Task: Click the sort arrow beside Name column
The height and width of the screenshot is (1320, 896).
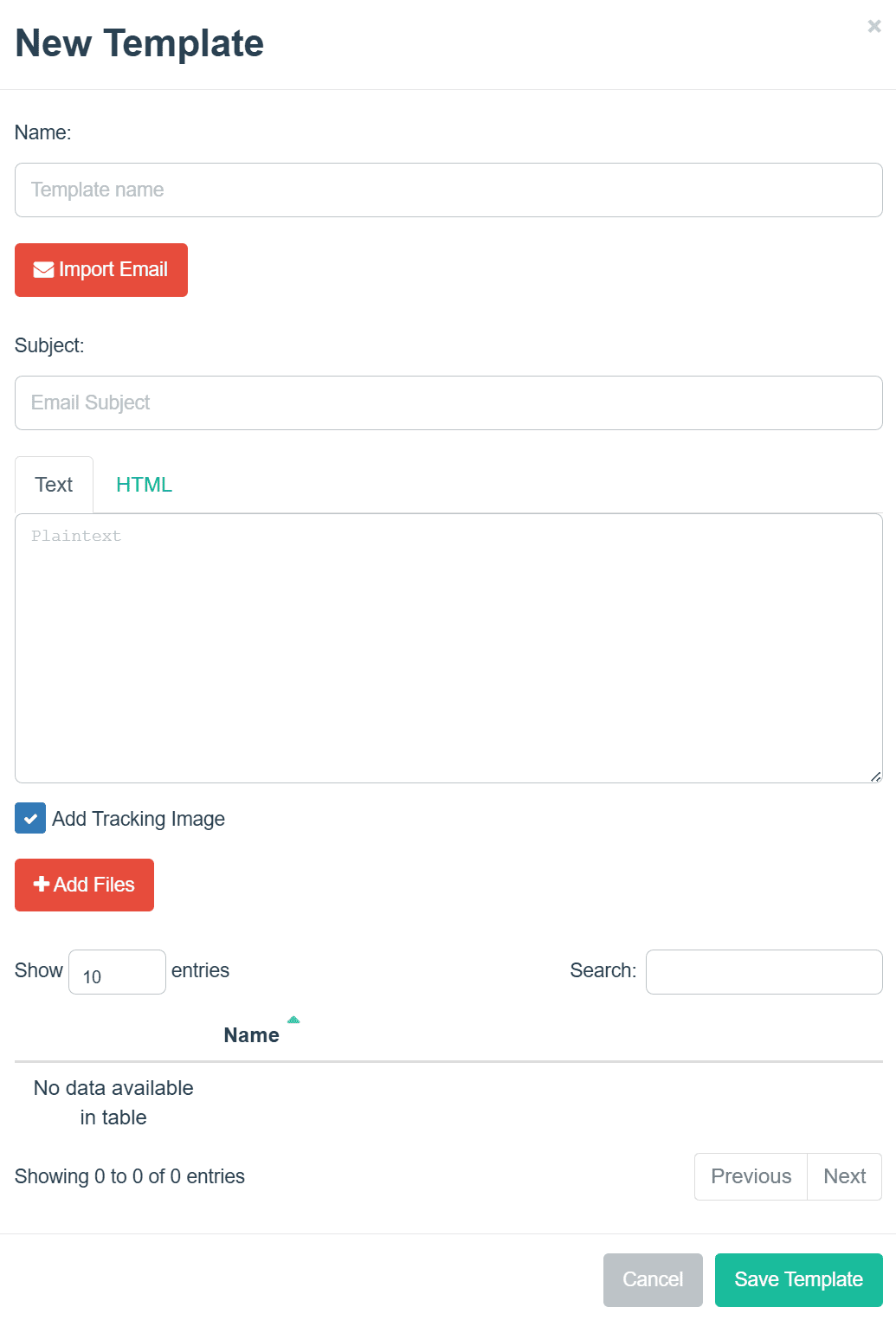Action: 293,1021
